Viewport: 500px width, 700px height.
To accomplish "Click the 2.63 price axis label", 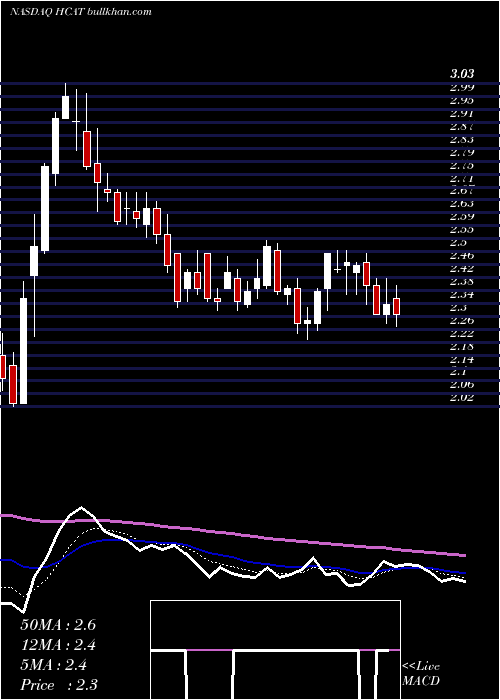I will (462, 204).
